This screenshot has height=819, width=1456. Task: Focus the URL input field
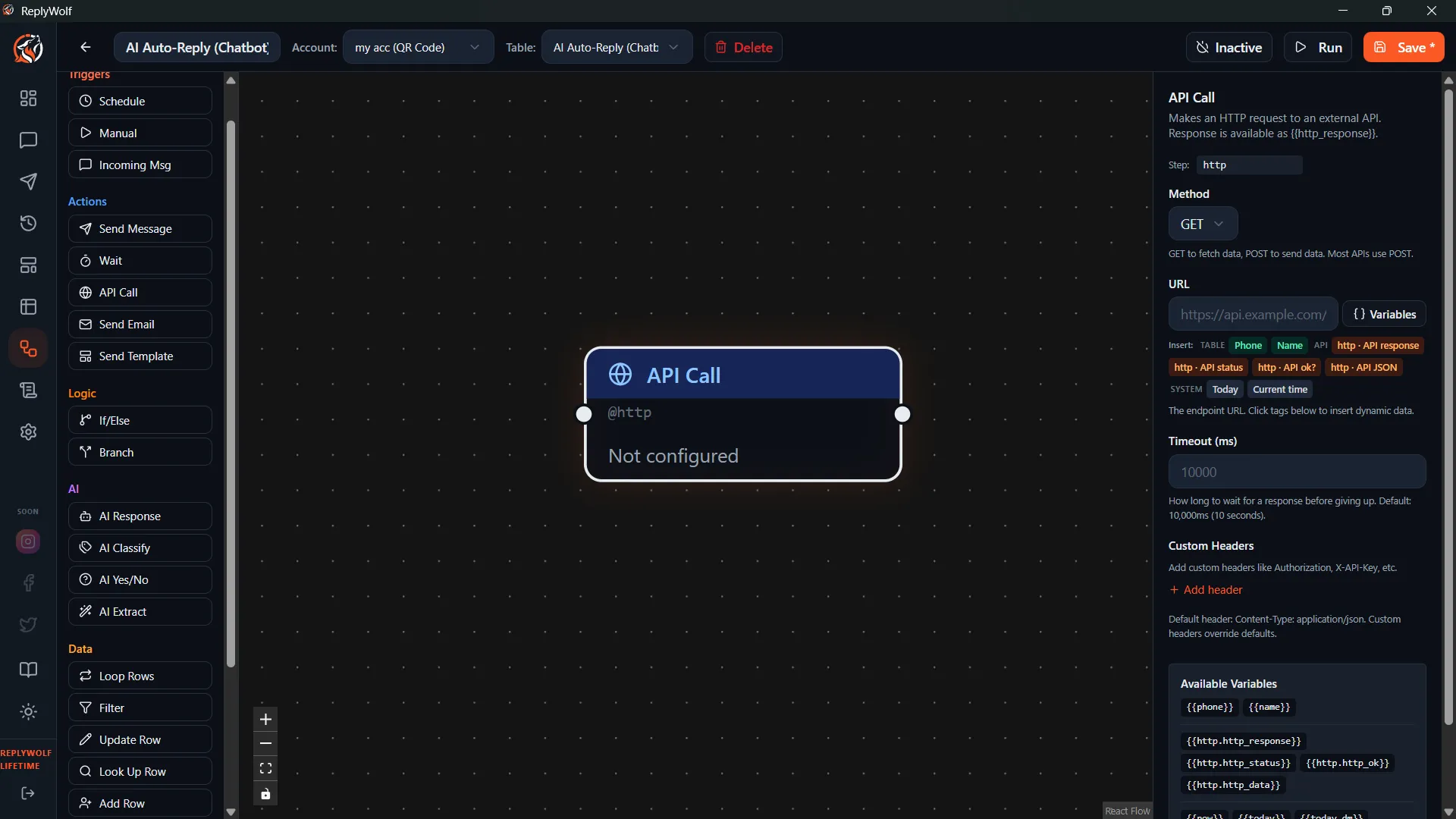tap(1253, 314)
